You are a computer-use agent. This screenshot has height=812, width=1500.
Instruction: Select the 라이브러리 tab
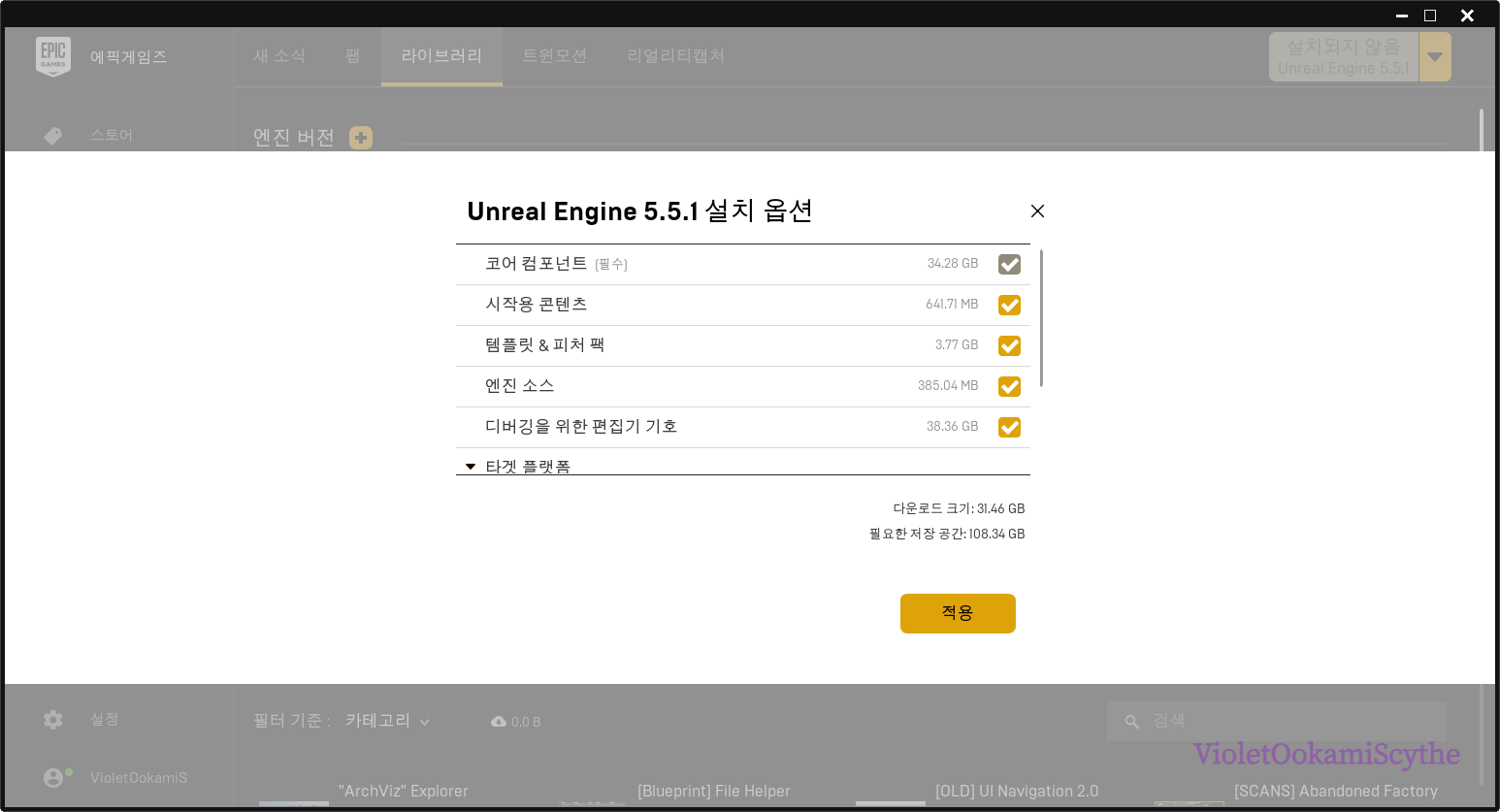pyautogui.click(x=441, y=56)
